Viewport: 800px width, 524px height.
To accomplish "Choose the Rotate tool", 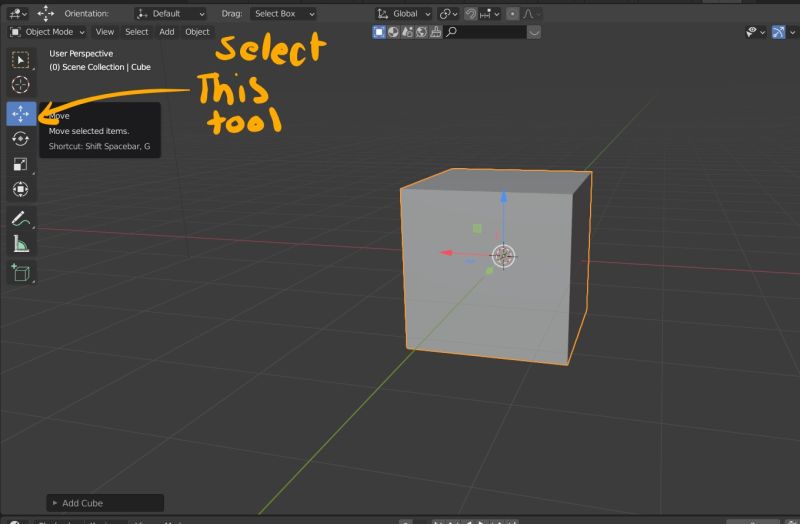I will tap(20, 139).
